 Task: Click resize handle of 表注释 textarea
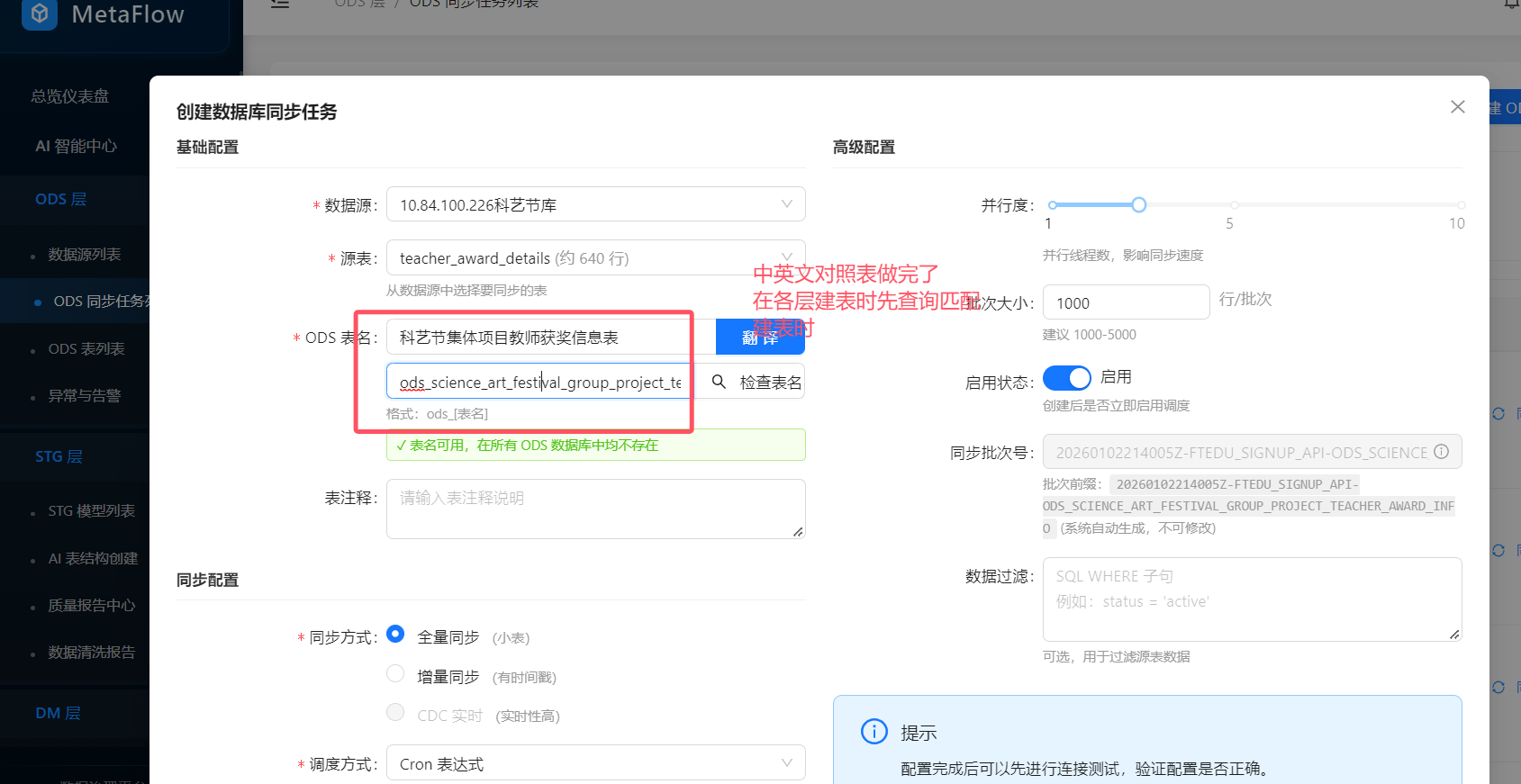click(x=798, y=532)
